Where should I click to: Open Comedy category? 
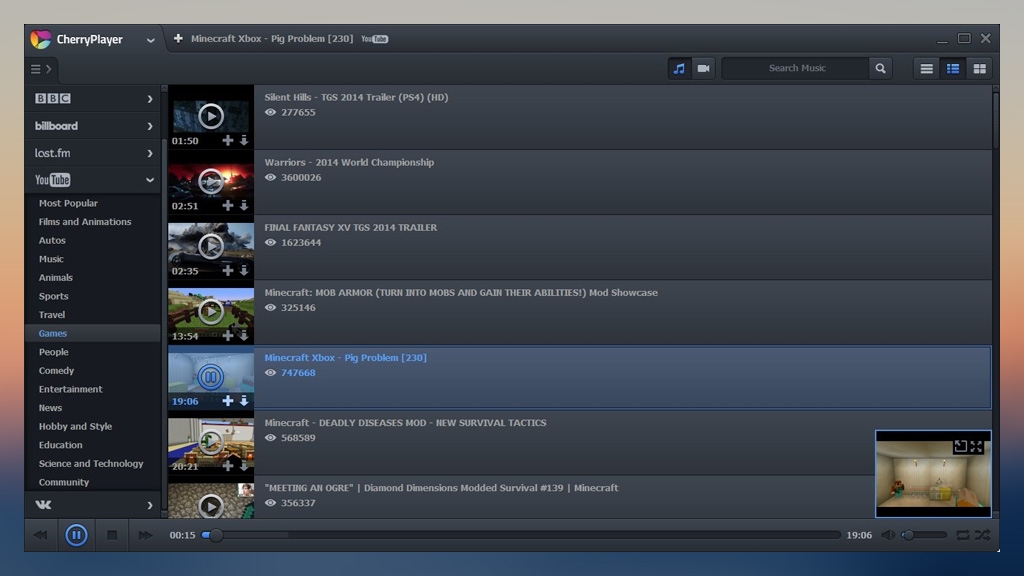coord(56,370)
